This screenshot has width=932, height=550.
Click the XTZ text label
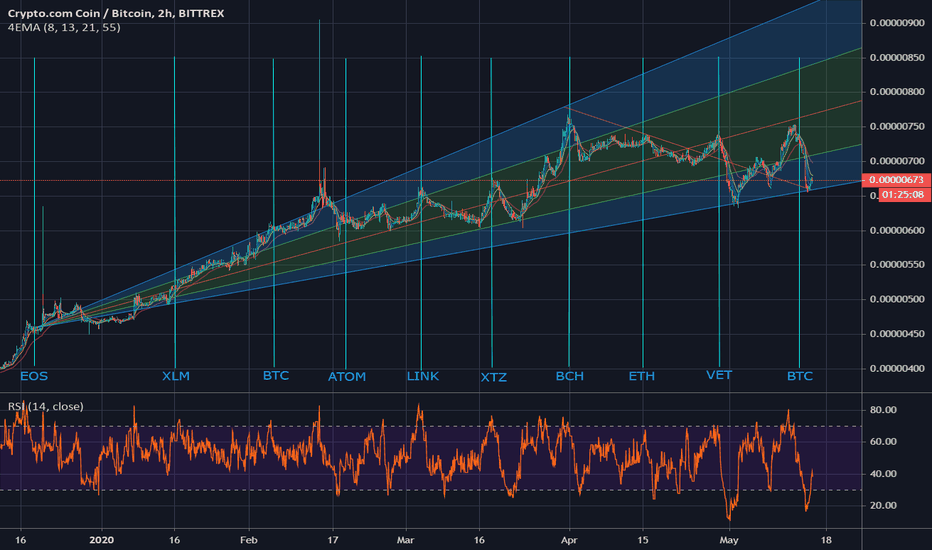pos(493,378)
